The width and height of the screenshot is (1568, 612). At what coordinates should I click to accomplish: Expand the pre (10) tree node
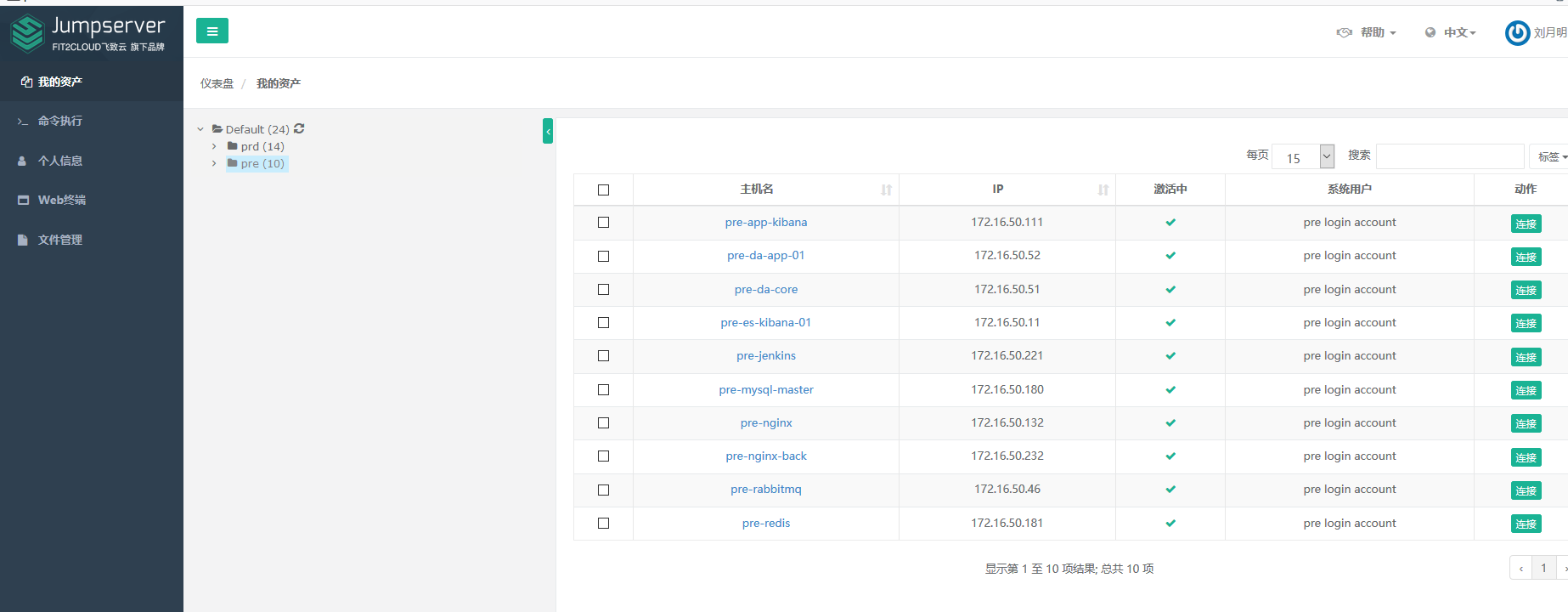214,163
